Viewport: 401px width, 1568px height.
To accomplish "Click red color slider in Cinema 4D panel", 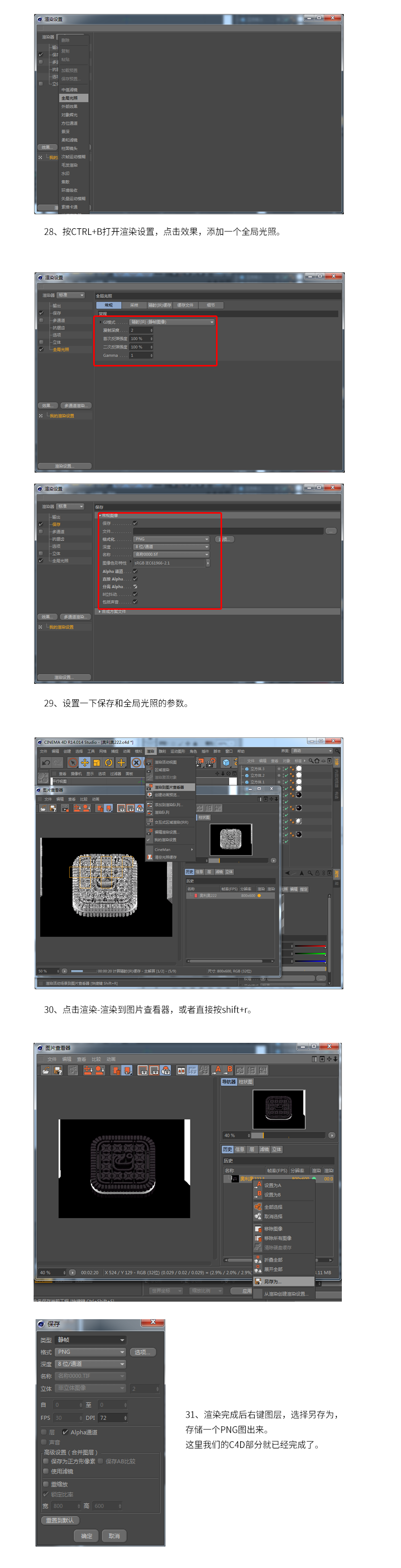I will pos(311,947).
